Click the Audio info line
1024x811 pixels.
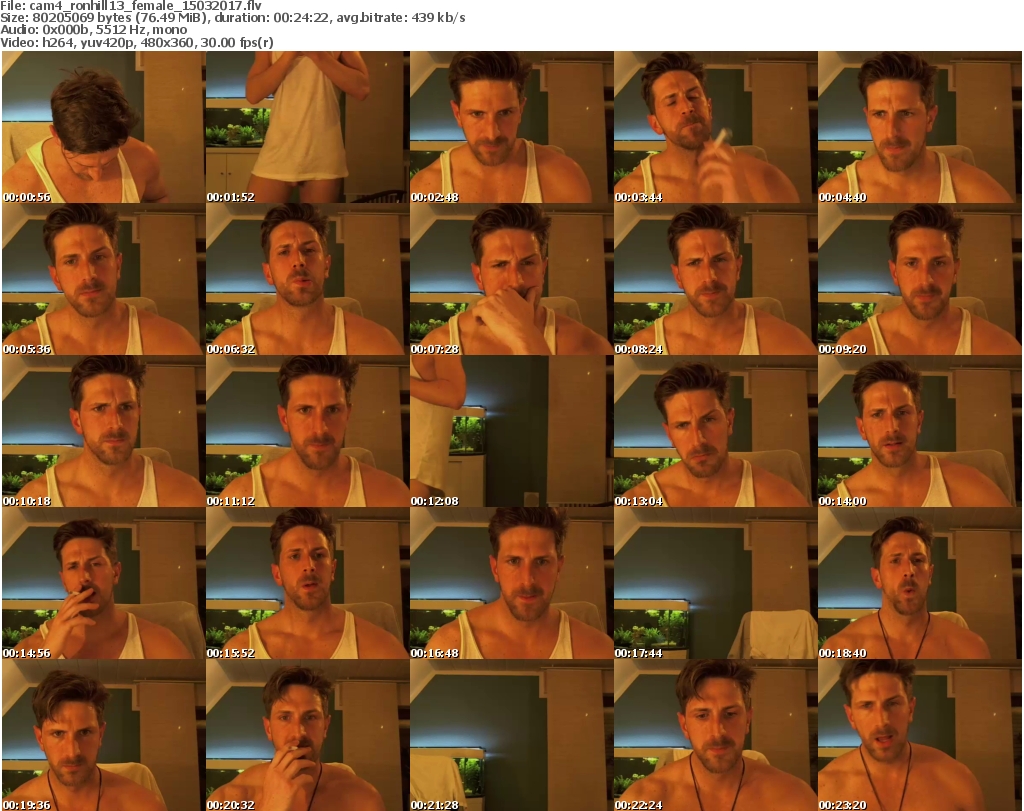[x=93, y=30]
